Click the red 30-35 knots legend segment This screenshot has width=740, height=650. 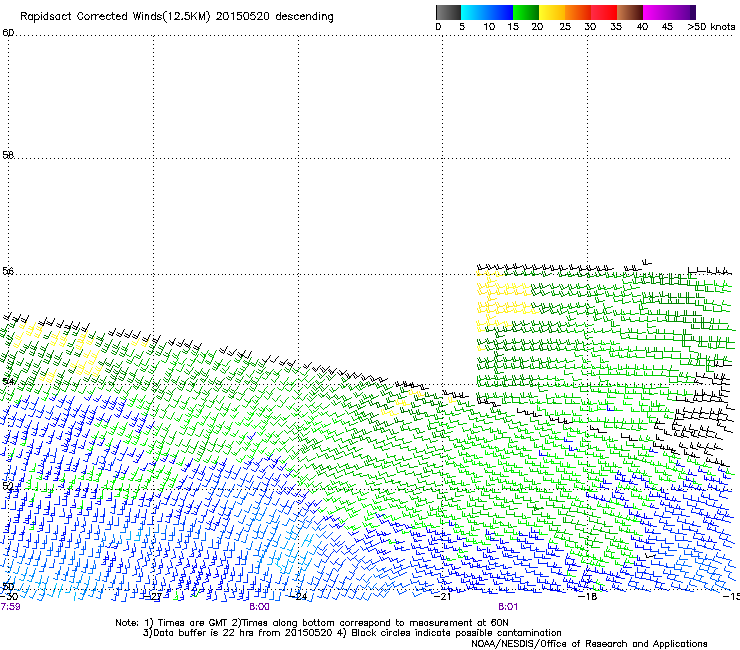(604, 12)
